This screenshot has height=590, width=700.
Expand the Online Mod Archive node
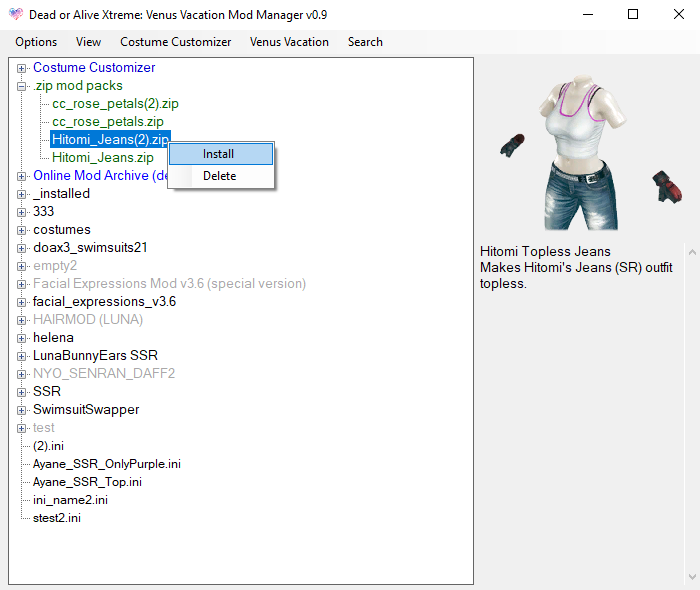[21, 176]
